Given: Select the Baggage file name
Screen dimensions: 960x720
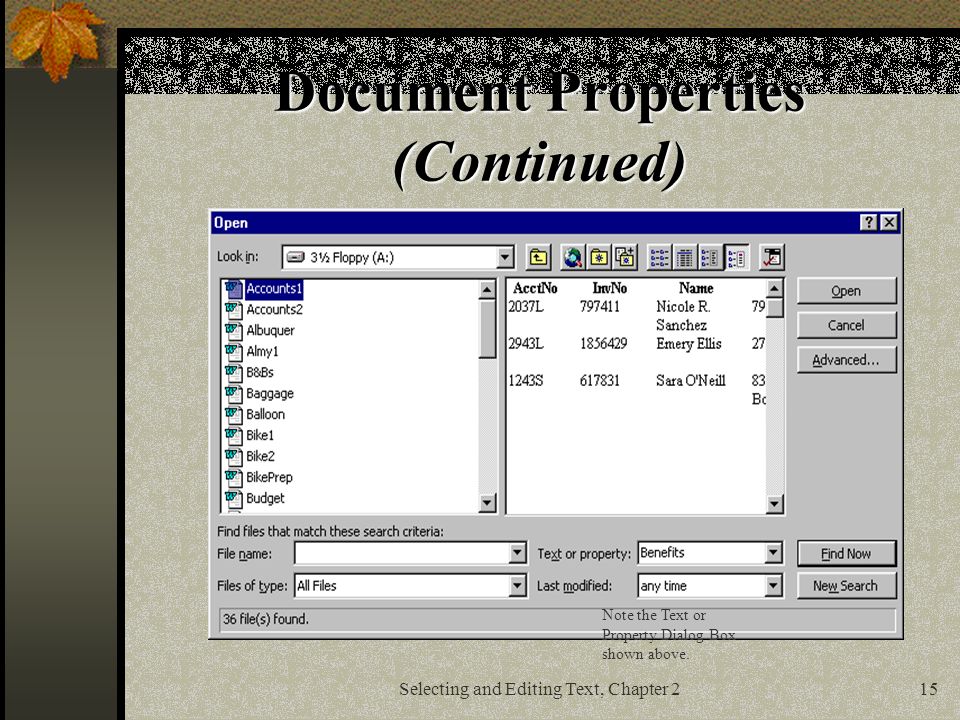Looking at the screenshot, I should pos(270,394).
